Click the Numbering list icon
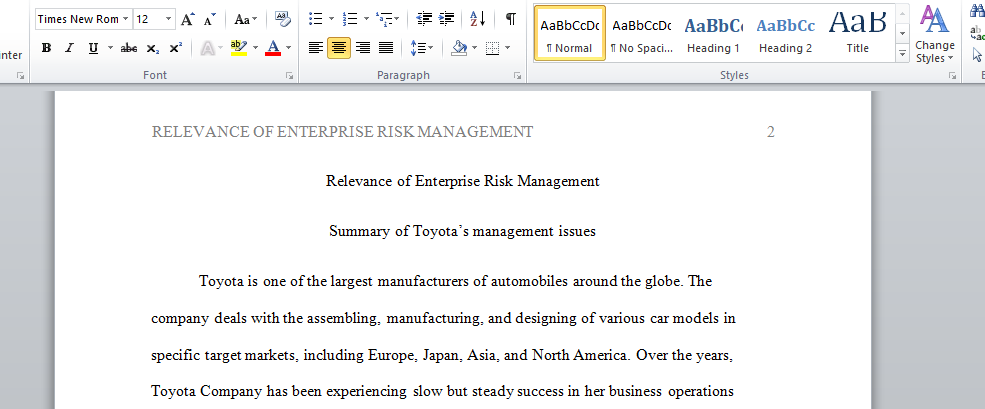 [351, 19]
